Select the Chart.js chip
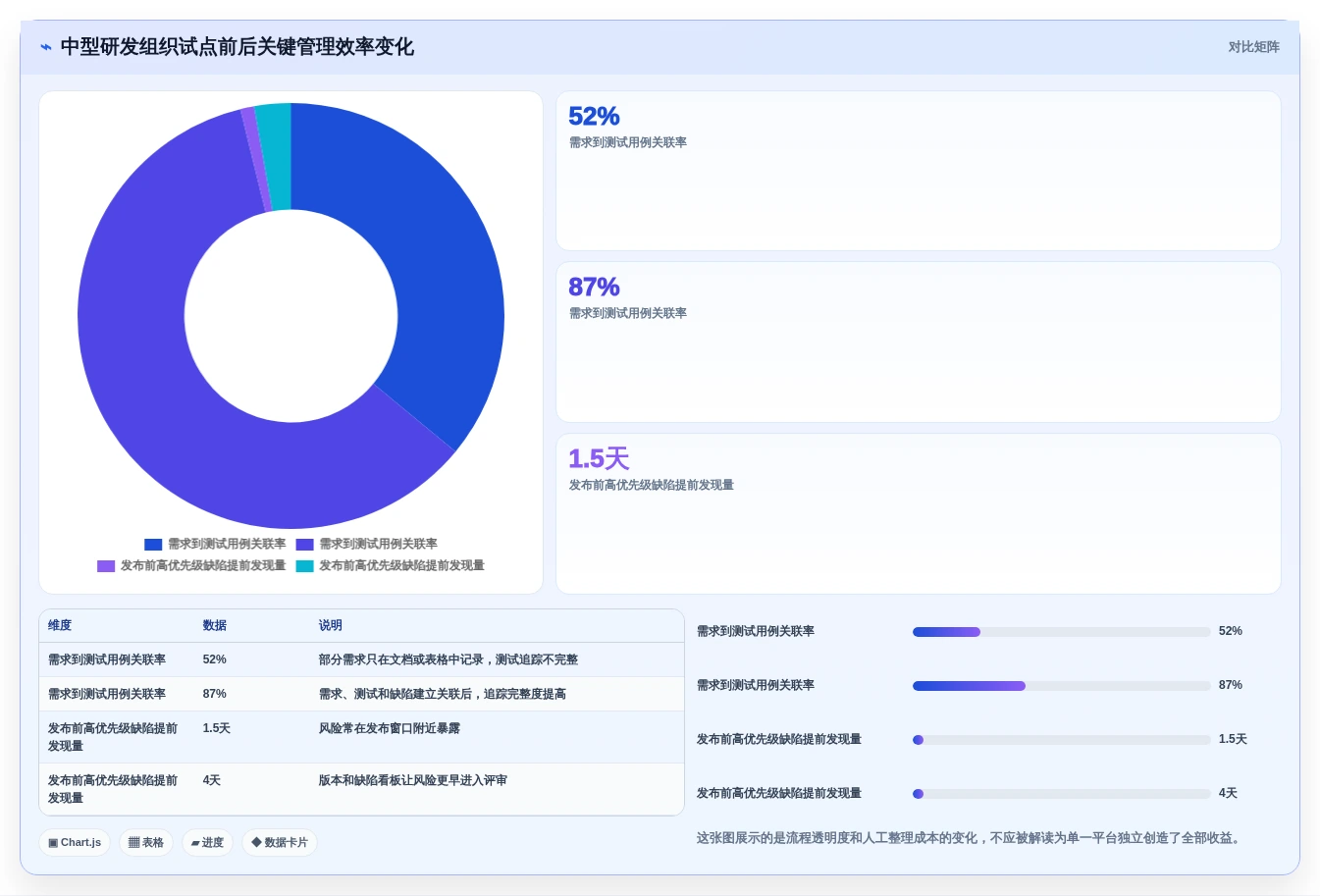Image resolution: width=1320 pixels, height=896 pixels. [x=75, y=842]
